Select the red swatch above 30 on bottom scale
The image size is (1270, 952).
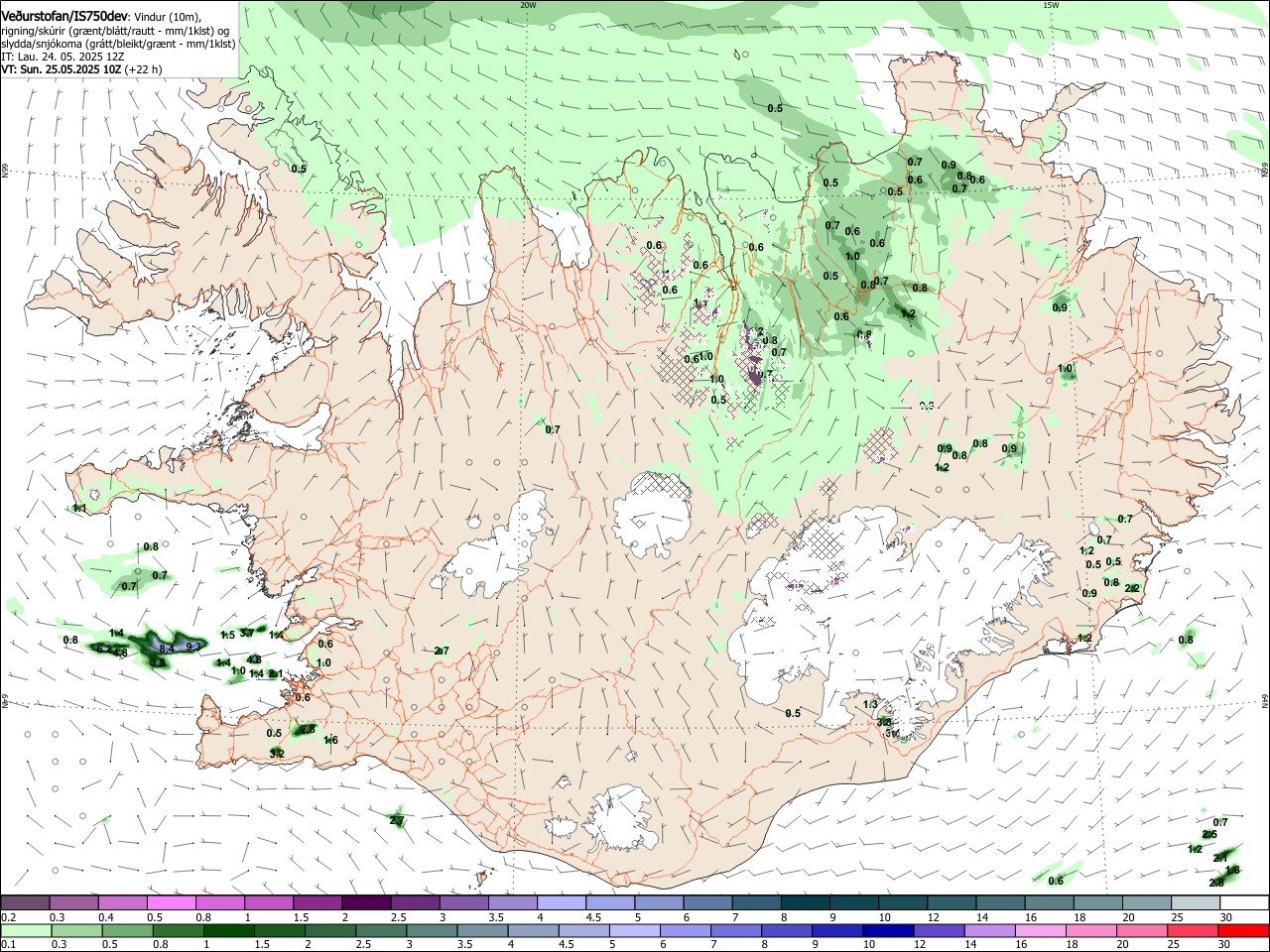click(x=1242, y=931)
